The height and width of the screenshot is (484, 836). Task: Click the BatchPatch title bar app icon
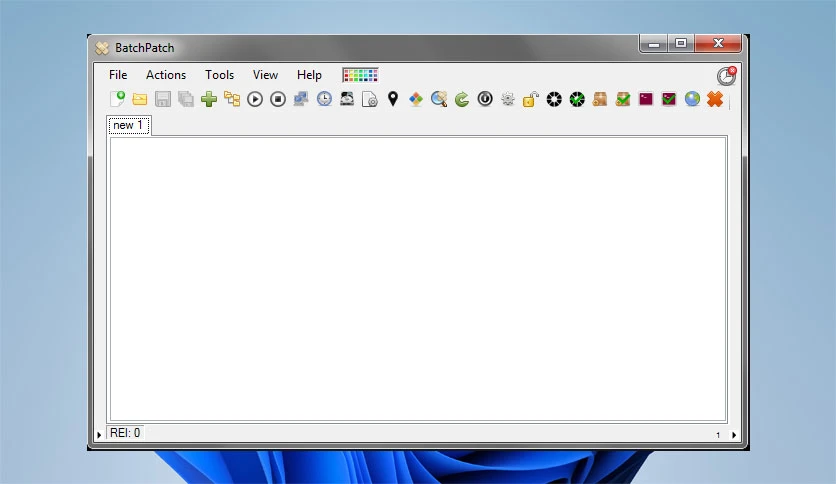coord(102,48)
